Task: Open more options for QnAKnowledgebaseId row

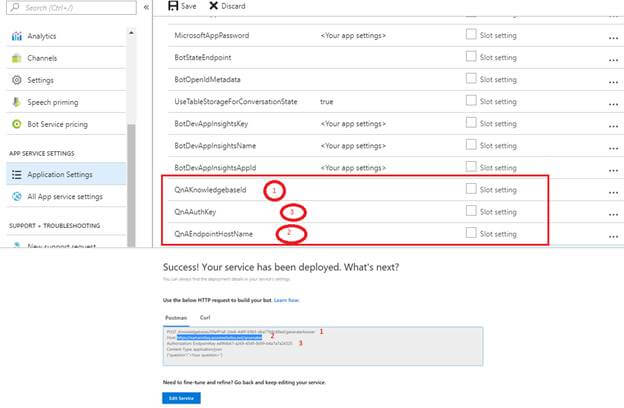Action: [613, 193]
